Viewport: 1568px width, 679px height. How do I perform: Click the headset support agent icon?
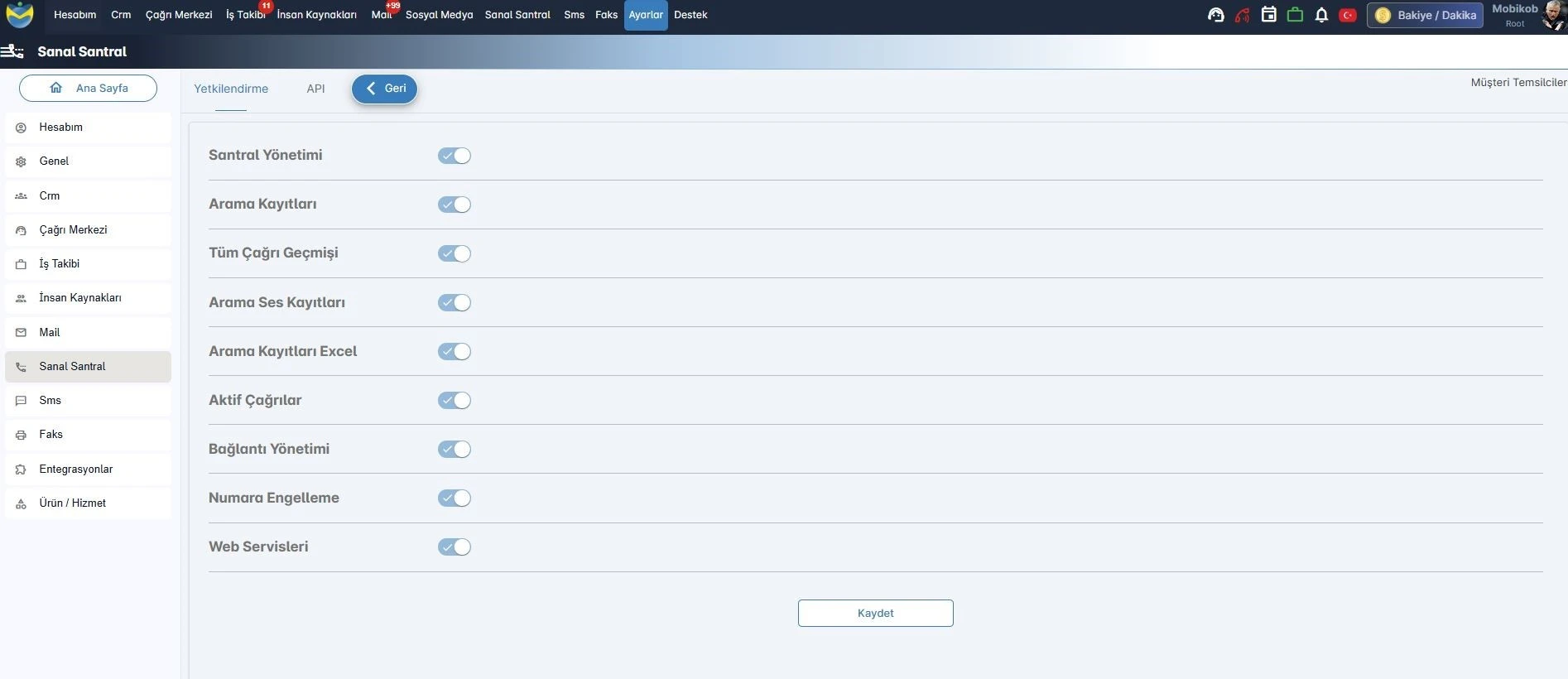(1215, 15)
